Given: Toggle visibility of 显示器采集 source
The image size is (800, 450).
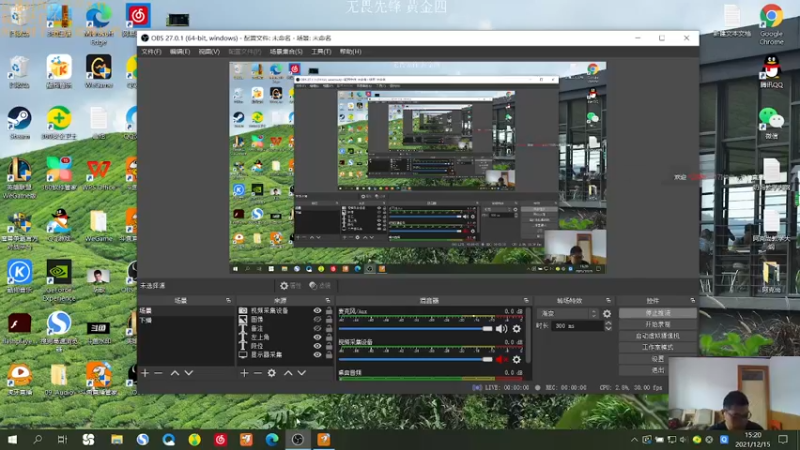Looking at the screenshot, I should (x=317, y=355).
